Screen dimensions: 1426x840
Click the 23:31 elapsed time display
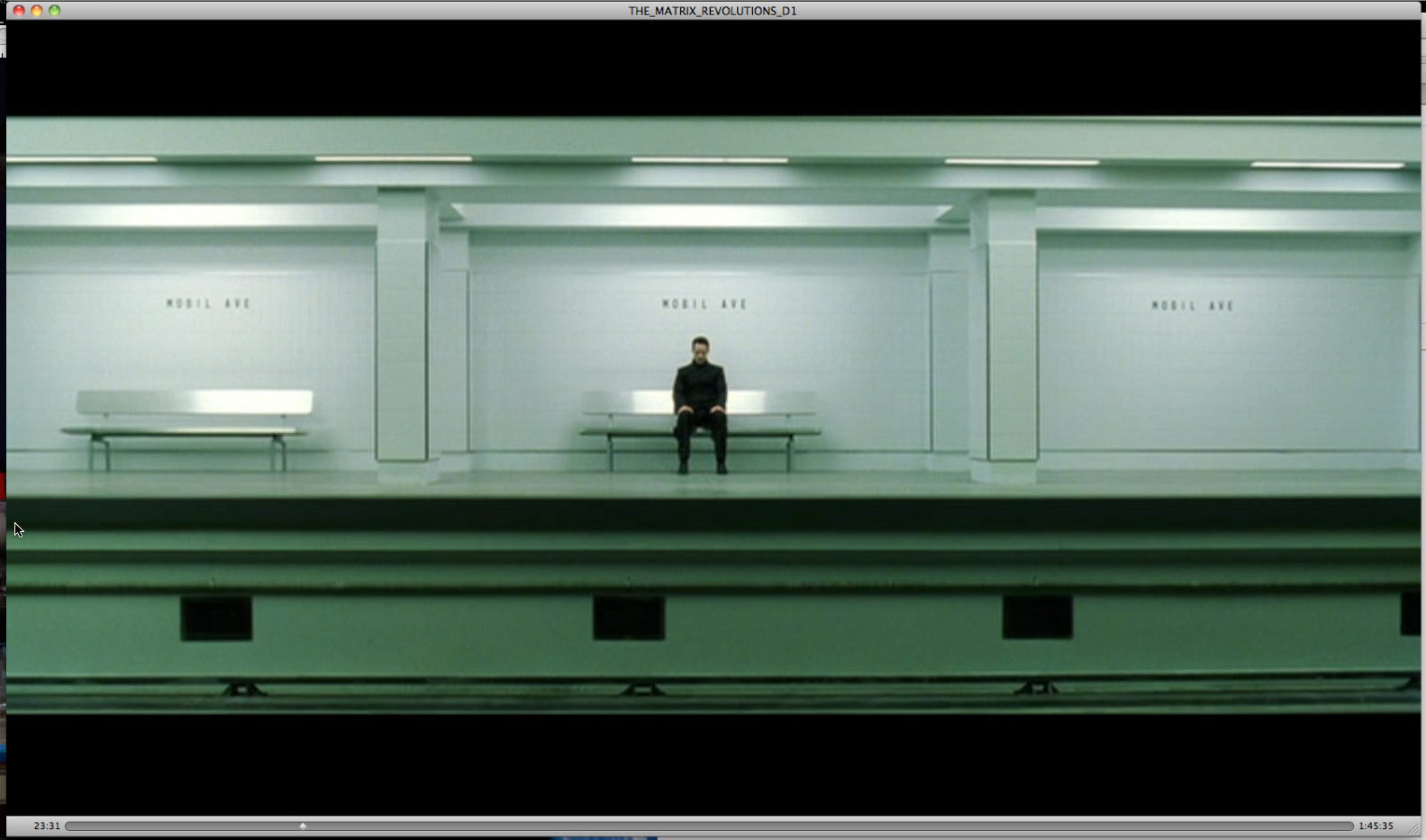[47, 826]
